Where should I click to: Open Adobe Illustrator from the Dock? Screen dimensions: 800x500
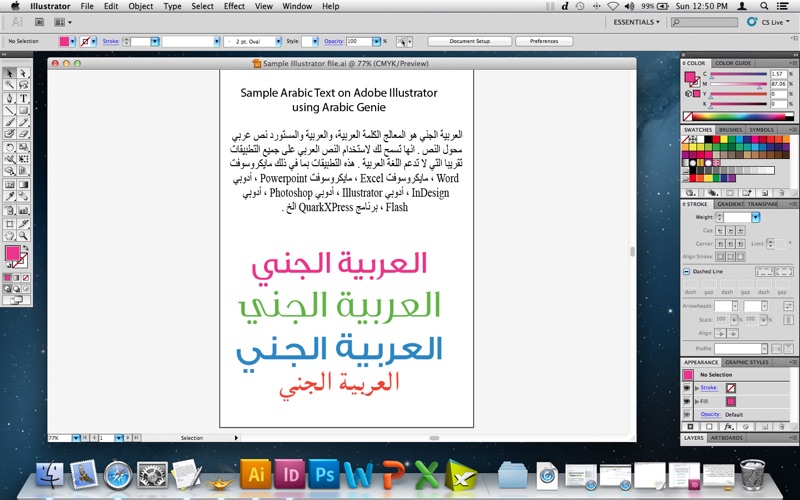click(256, 474)
